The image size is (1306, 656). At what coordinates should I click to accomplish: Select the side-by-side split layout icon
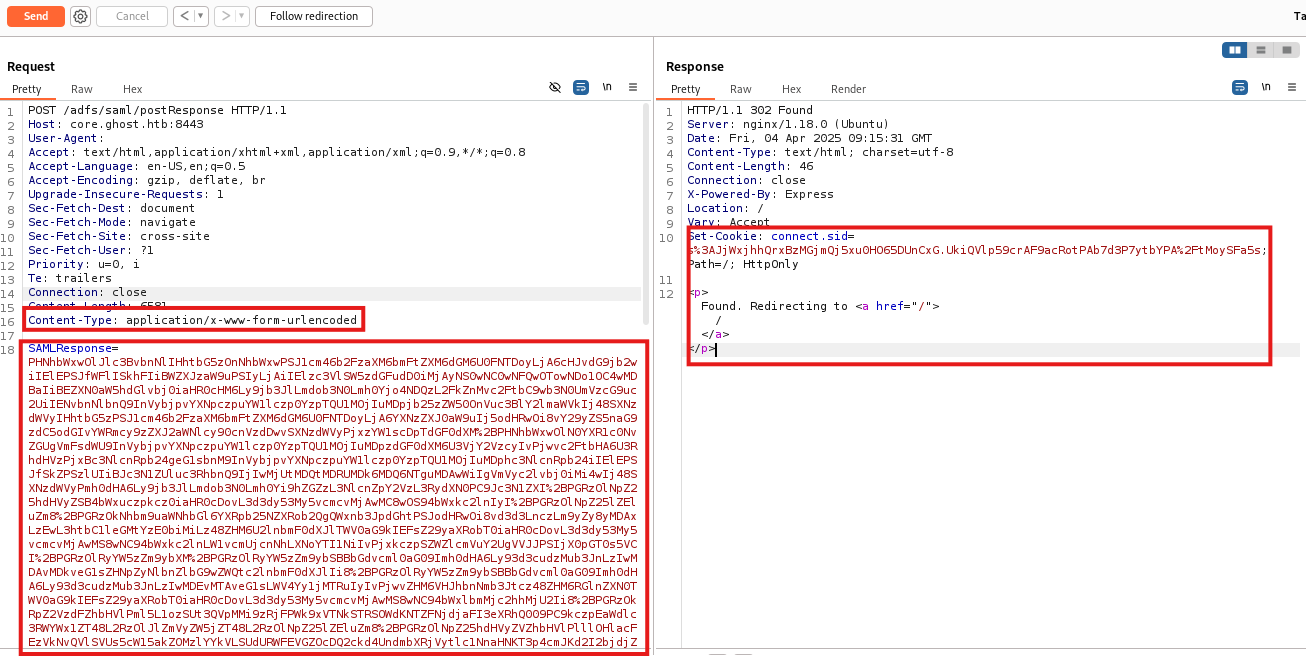[x=1235, y=50]
